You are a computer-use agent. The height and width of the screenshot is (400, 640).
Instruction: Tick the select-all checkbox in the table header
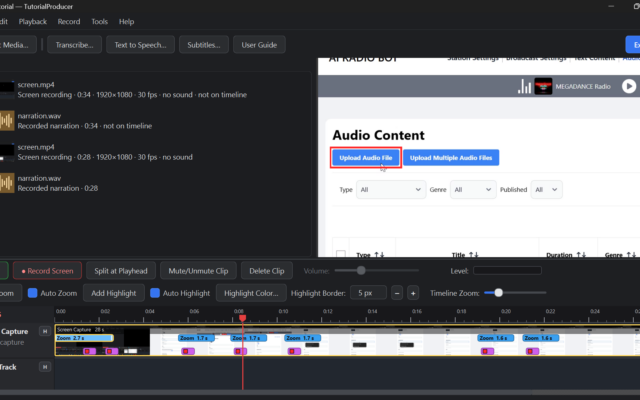tap(341, 254)
